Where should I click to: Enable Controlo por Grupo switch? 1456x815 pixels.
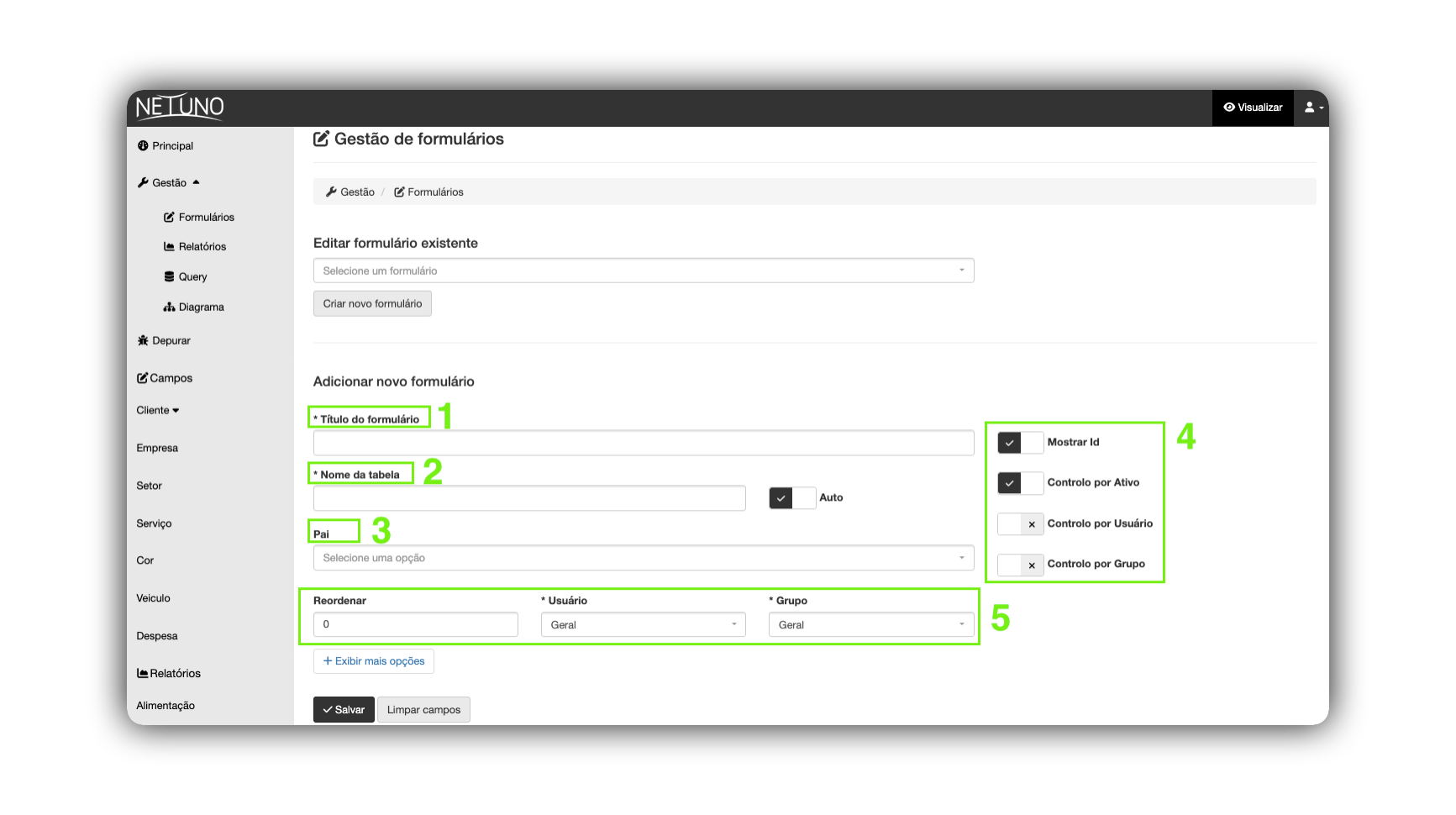tap(1020, 565)
